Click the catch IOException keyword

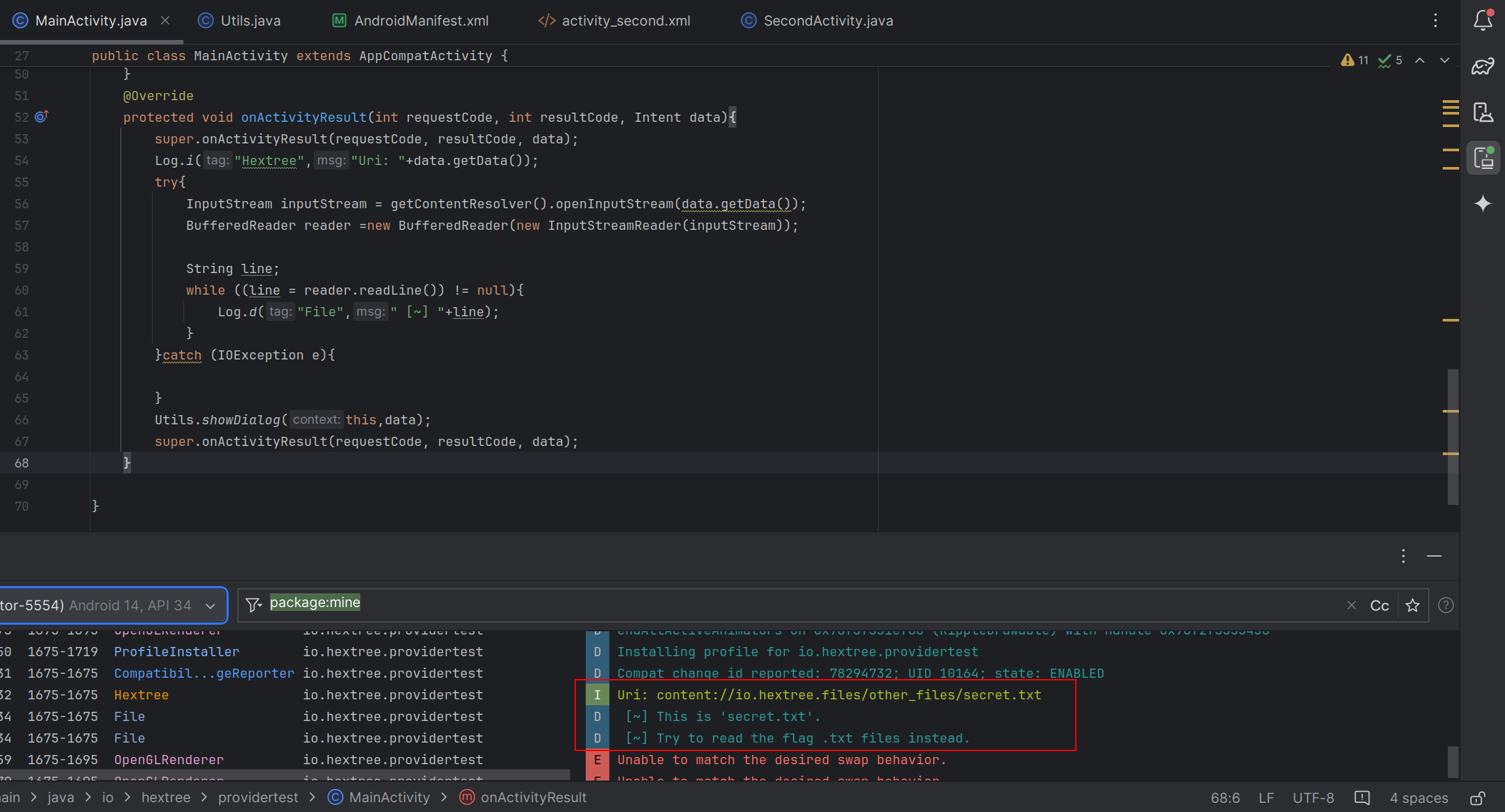point(181,355)
